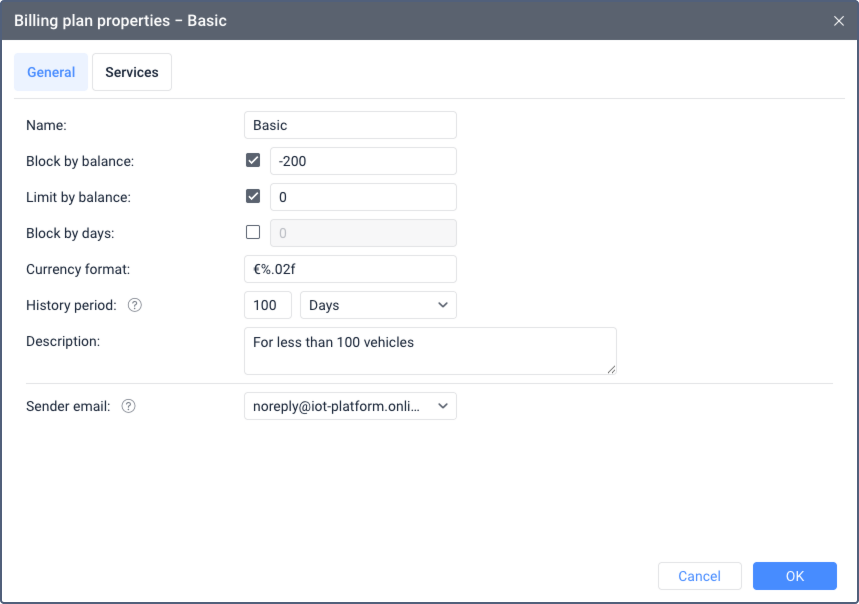Screen dimensions: 859x604
Task: Click the Sender email help icon
Action: coord(128,406)
